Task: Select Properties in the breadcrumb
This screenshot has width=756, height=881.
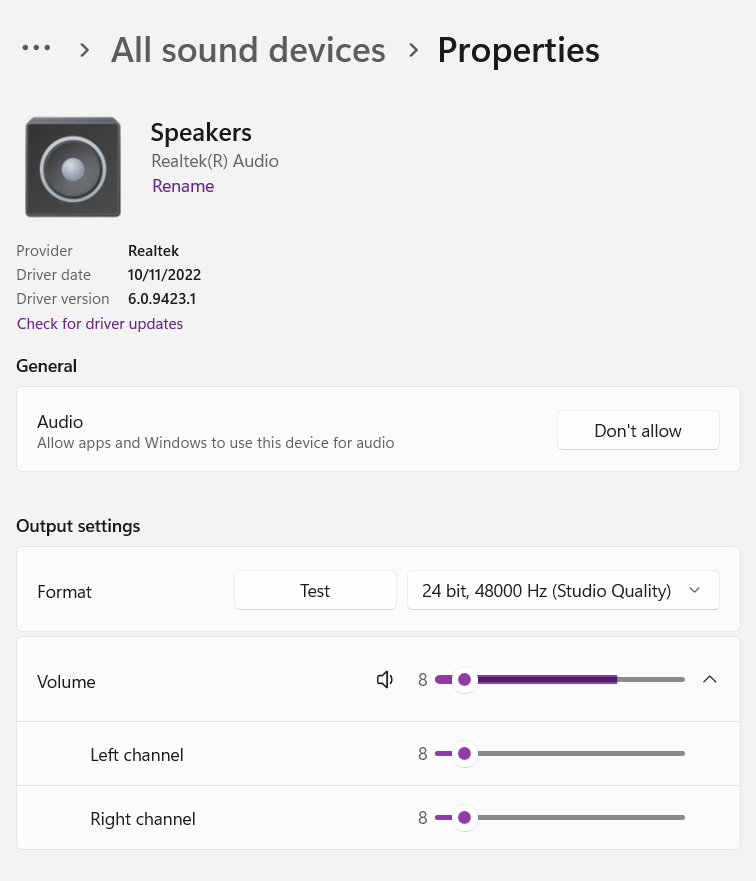Action: 518,49
